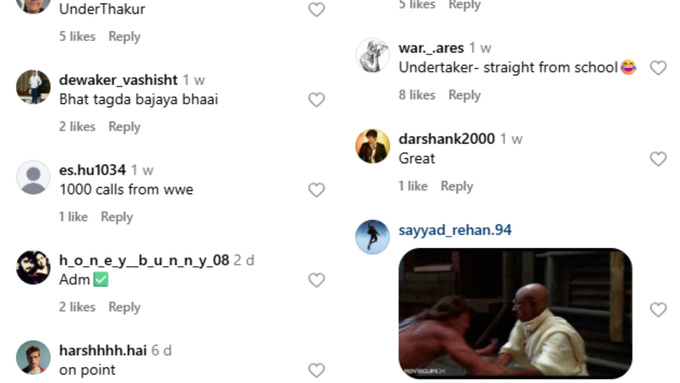Image resolution: width=680 pixels, height=383 pixels.
Task: Reply to darshank2000's Great comment
Action: 457,186
